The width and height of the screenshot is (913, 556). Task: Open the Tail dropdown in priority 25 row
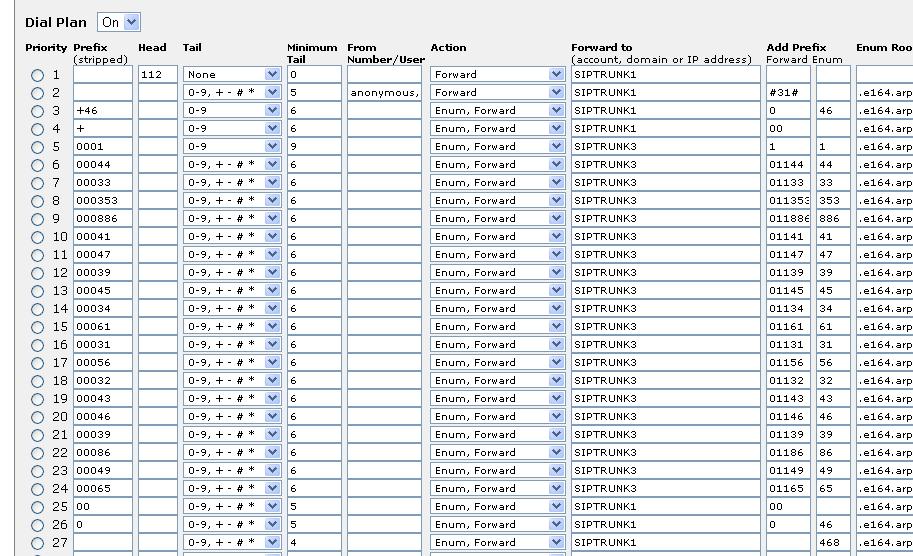tap(232, 506)
